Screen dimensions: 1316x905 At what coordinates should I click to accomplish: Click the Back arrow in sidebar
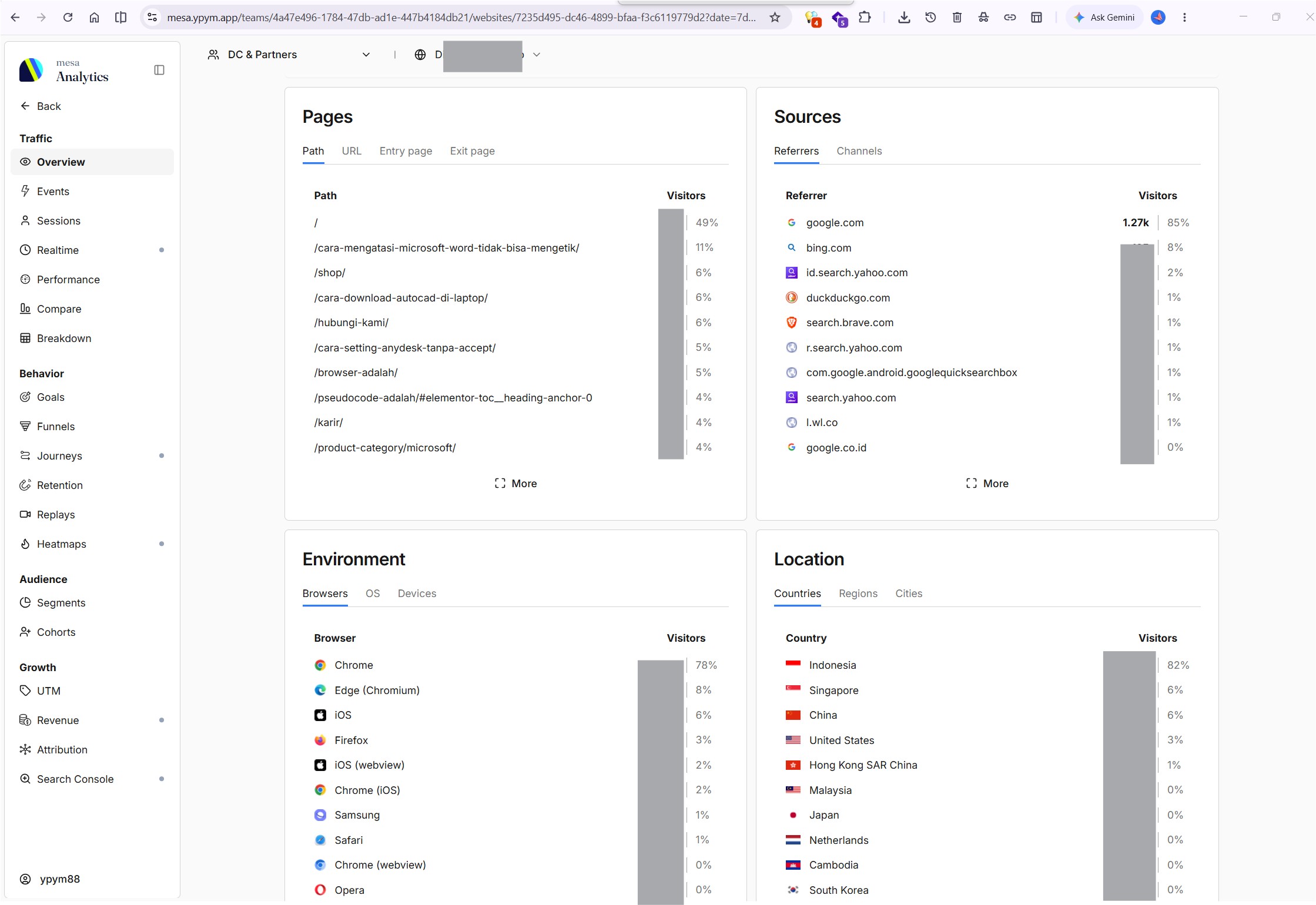tap(41, 106)
